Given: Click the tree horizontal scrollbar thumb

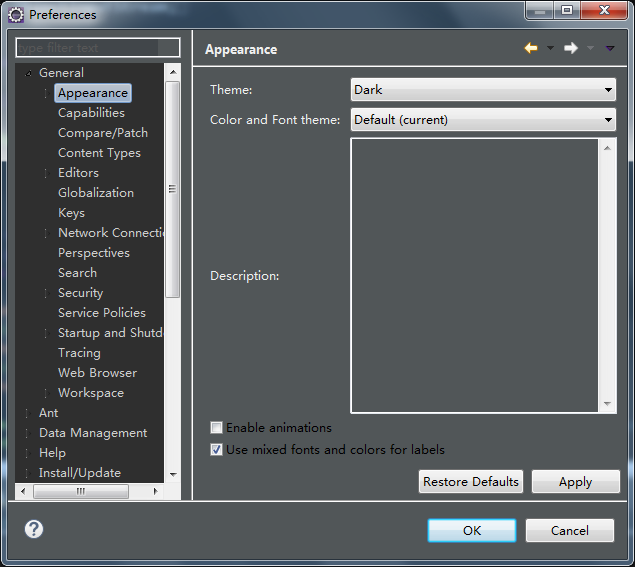Looking at the screenshot, I should click(x=81, y=491).
